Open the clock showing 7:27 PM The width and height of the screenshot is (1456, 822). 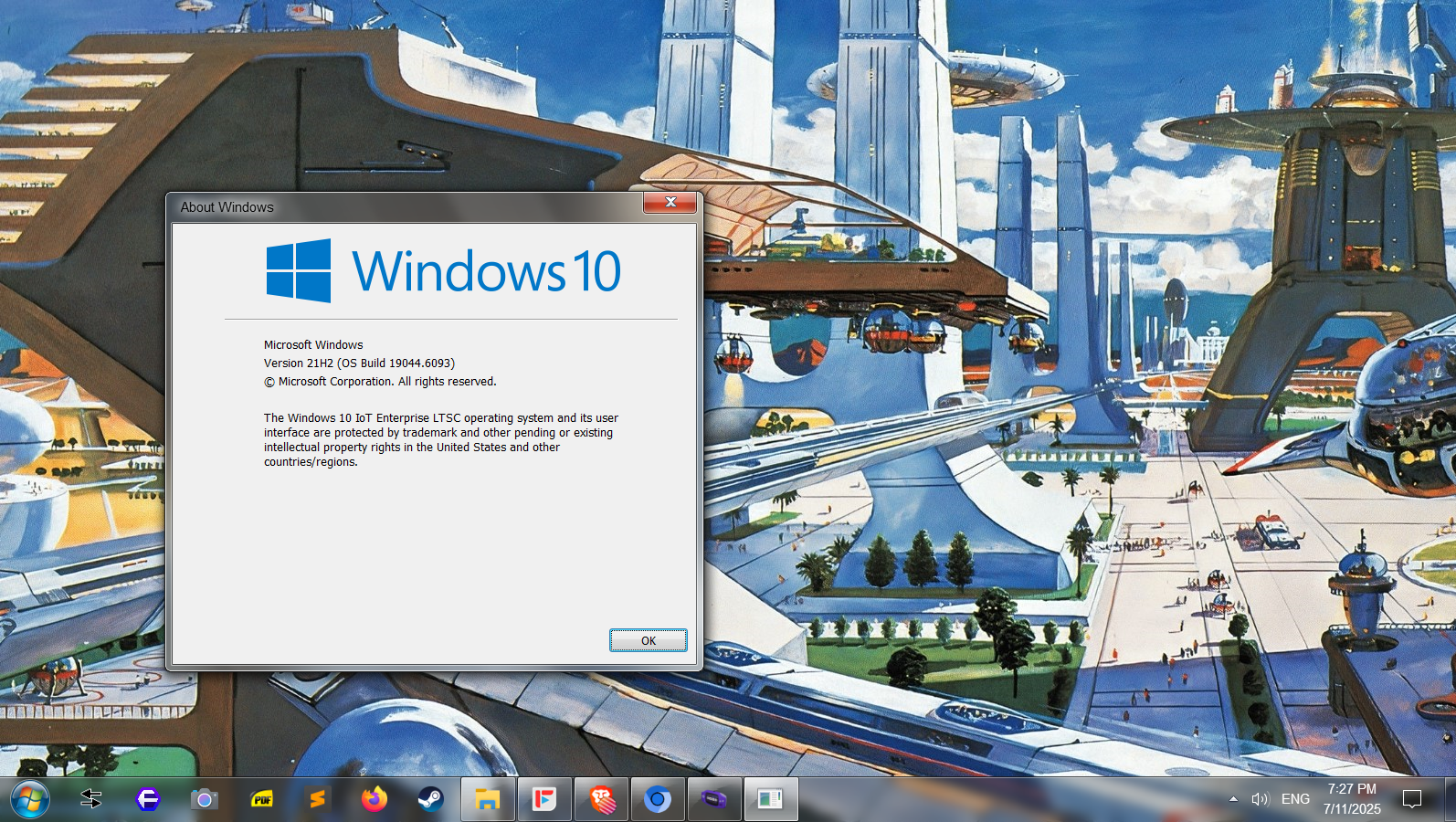pos(1352,799)
